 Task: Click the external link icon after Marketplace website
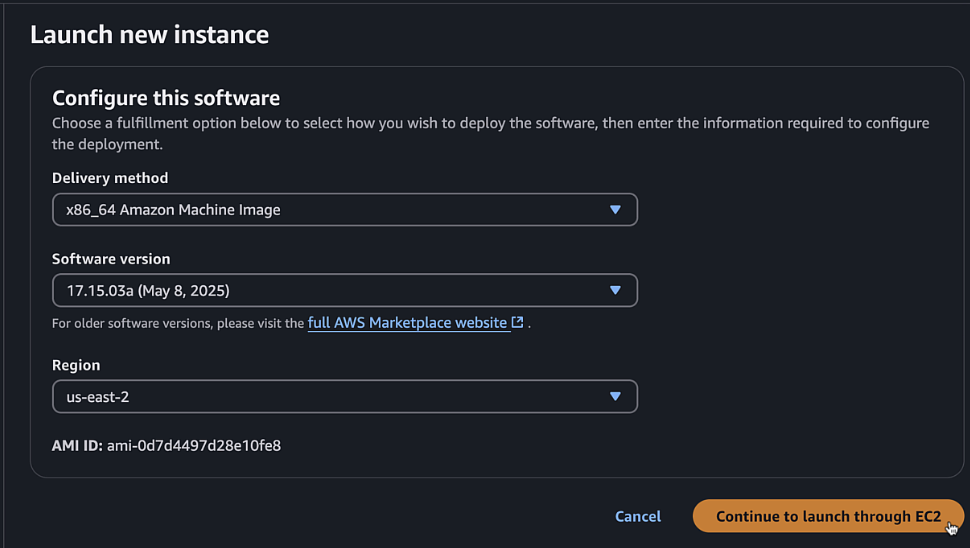pyautogui.click(x=518, y=322)
